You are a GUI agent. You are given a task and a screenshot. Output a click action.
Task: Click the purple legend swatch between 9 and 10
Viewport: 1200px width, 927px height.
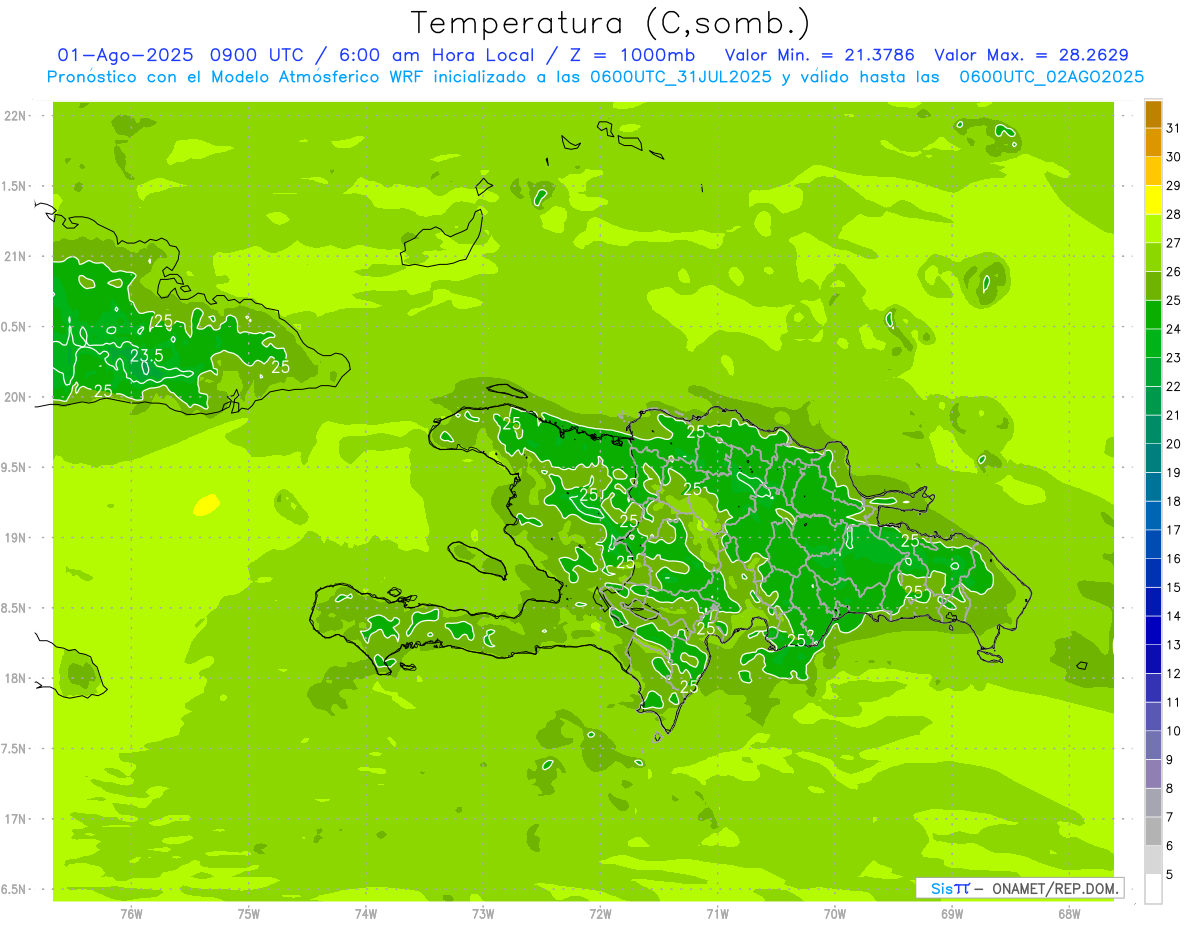point(1153,745)
